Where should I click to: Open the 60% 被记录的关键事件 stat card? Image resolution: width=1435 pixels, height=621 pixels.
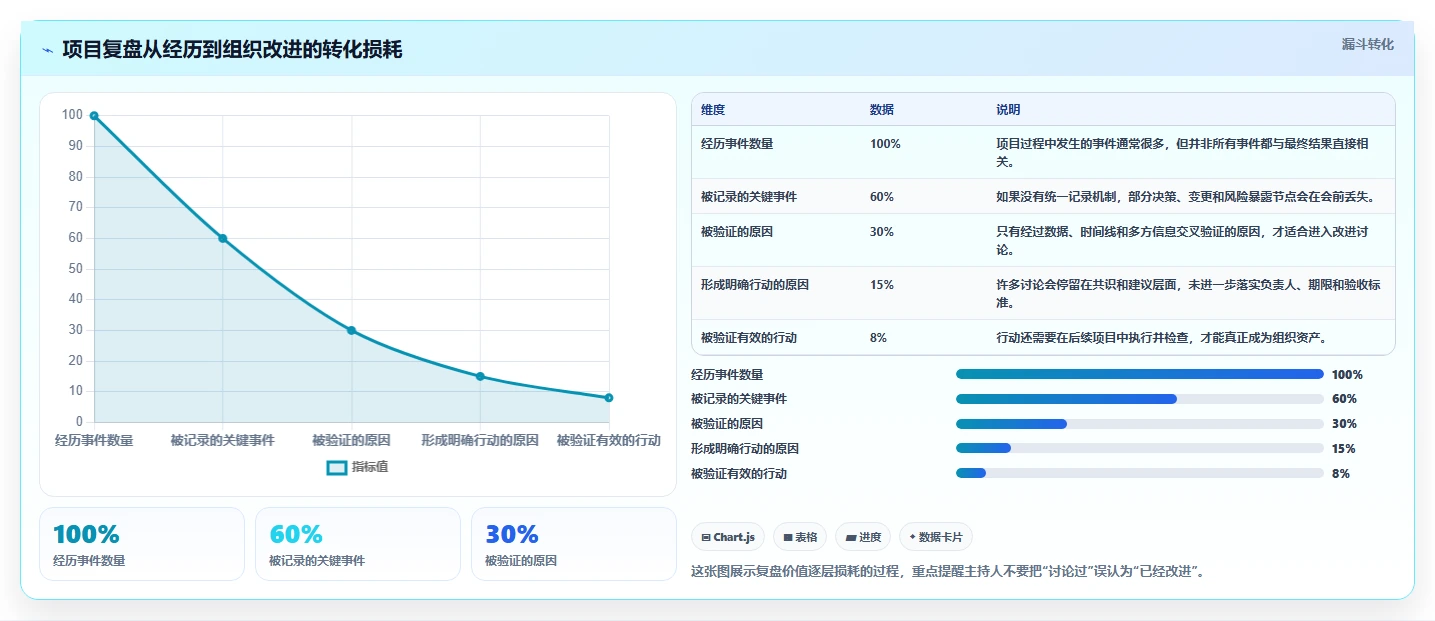[358, 544]
